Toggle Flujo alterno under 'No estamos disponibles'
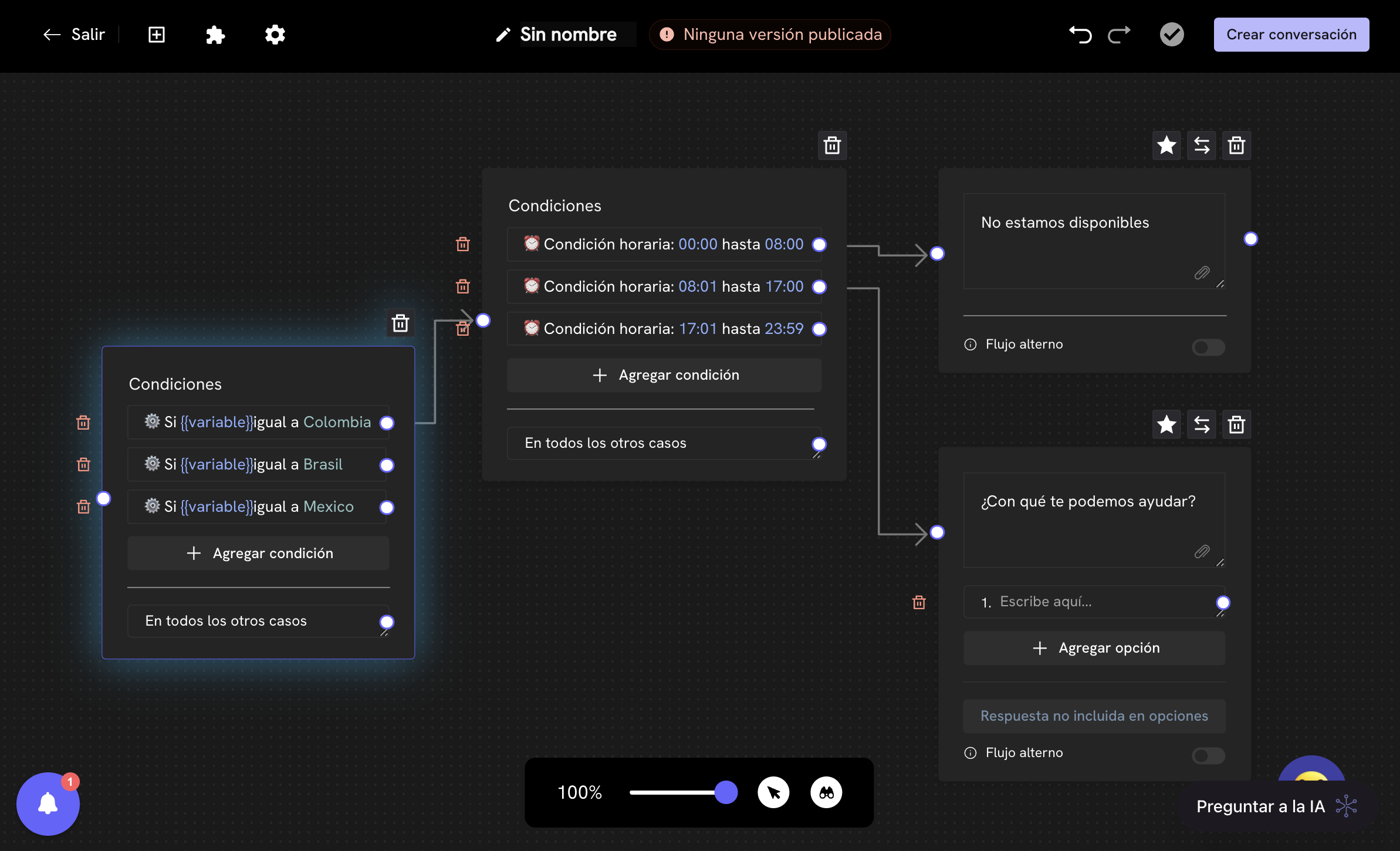Image resolution: width=1400 pixels, height=851 pixels. pos(1208,347)
